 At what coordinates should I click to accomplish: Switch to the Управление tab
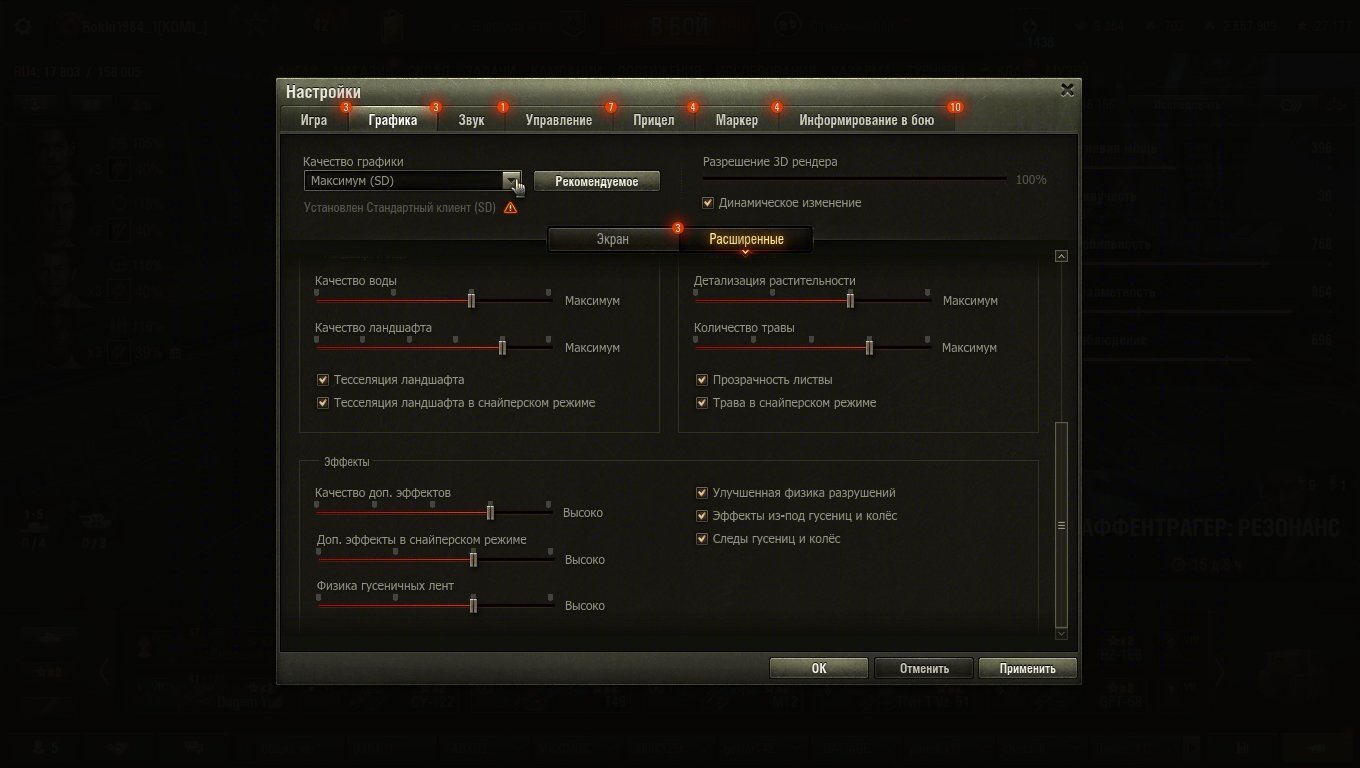[558, 120]
